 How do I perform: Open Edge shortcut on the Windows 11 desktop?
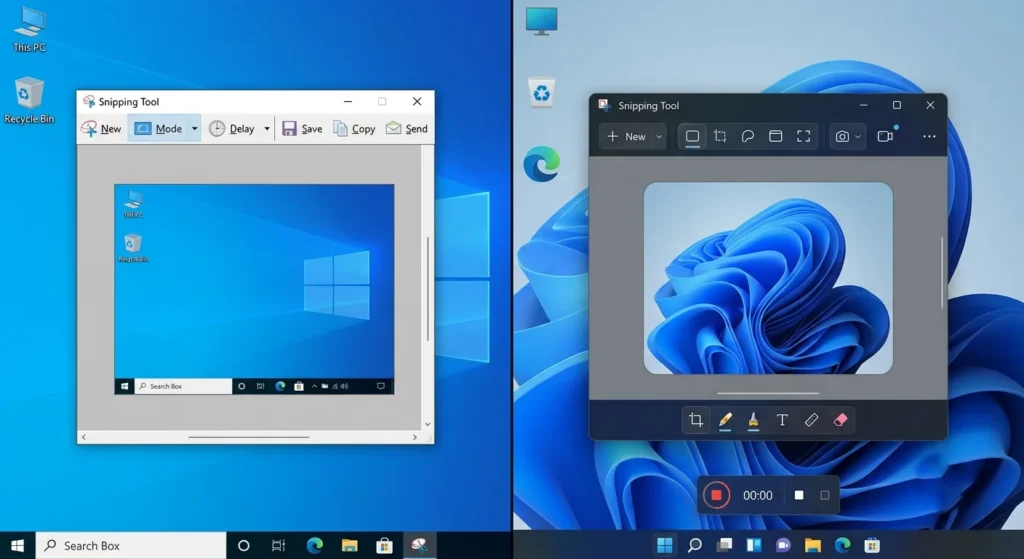541,163
